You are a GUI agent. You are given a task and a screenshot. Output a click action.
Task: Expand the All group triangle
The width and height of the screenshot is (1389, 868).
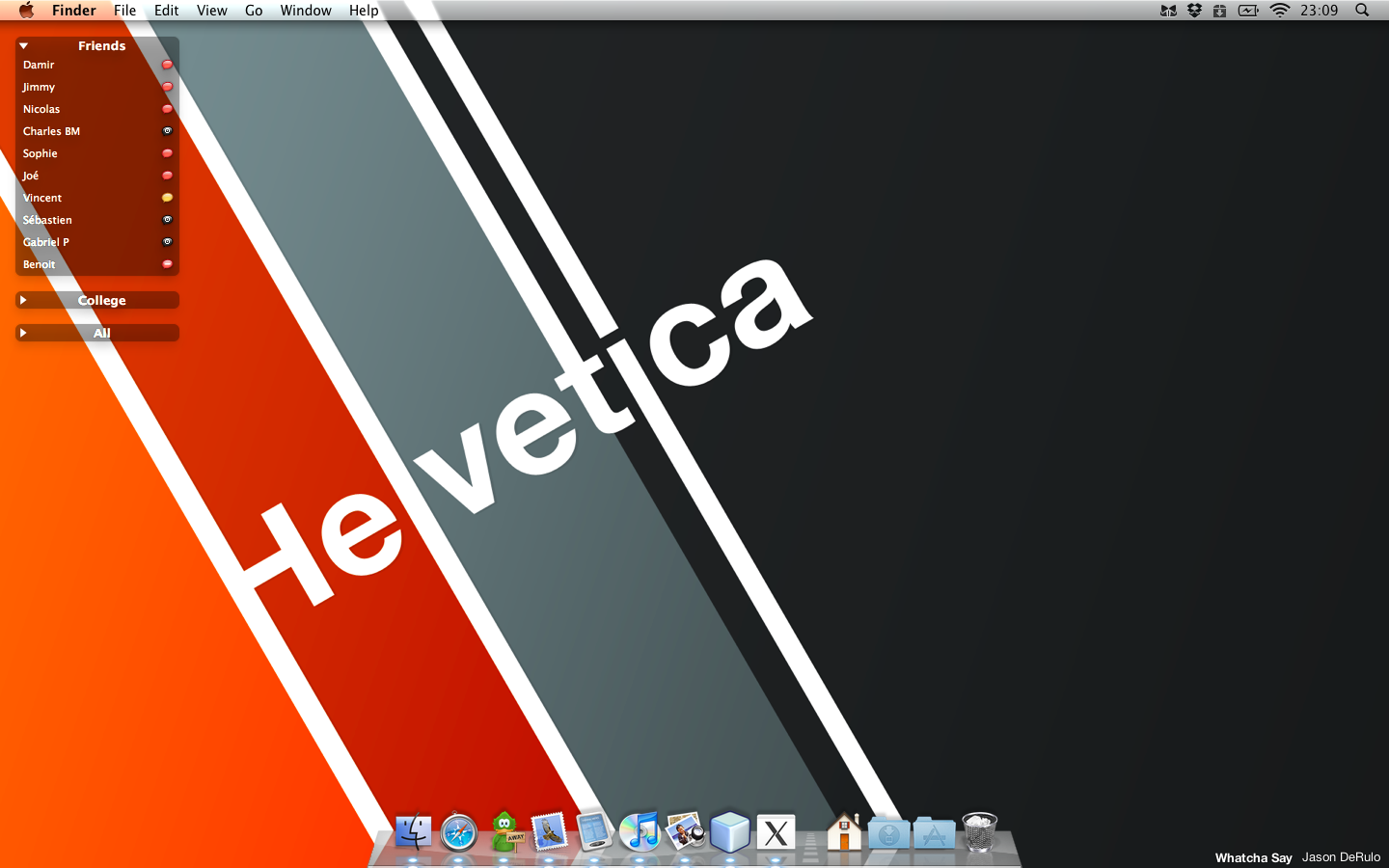pyautogui.click(x=23, y=333)
